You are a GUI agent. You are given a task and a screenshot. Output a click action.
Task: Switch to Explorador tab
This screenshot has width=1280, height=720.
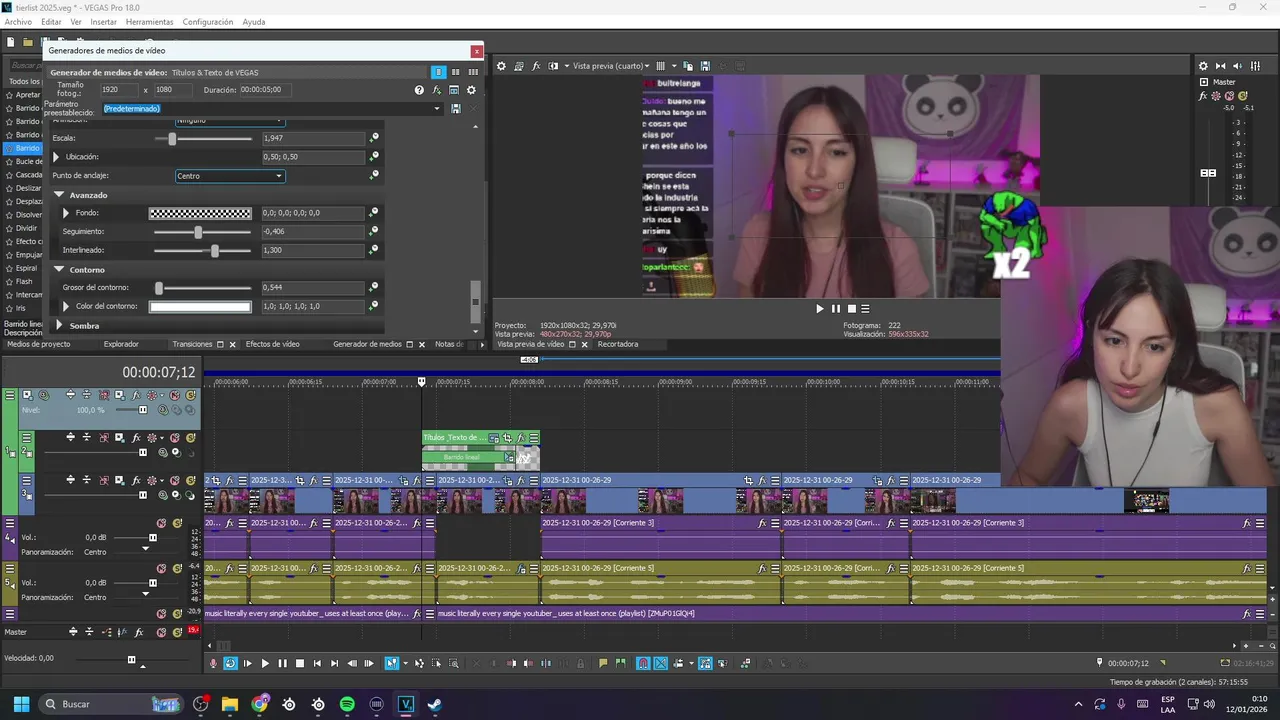pos(121,344)
